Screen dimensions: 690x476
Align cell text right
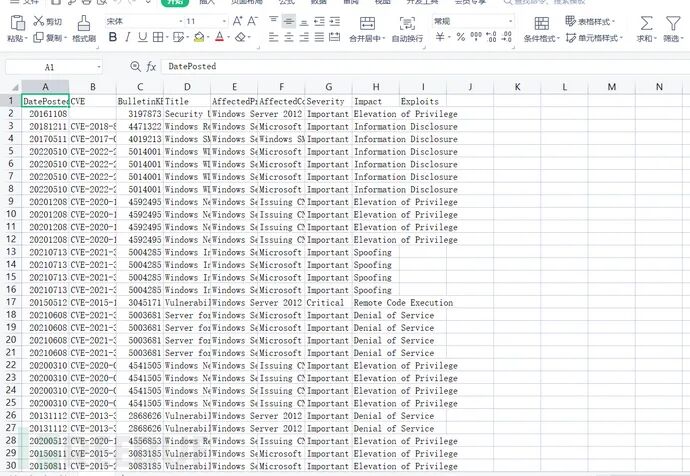(304, 37)
